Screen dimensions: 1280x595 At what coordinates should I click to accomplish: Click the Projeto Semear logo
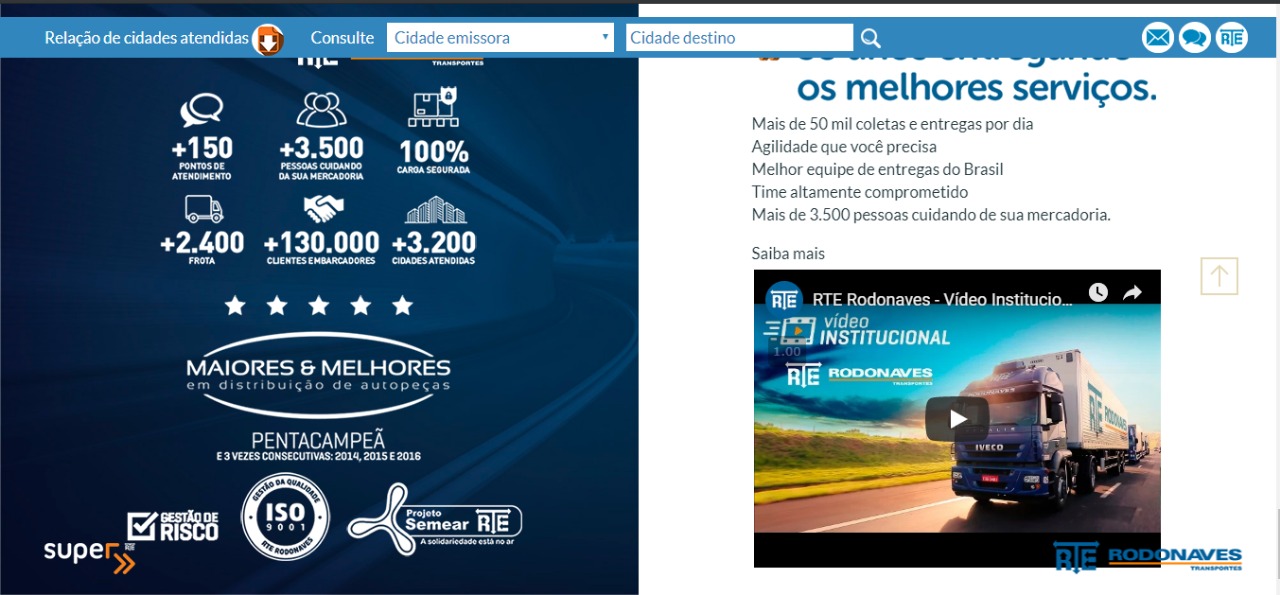[435, 519]
